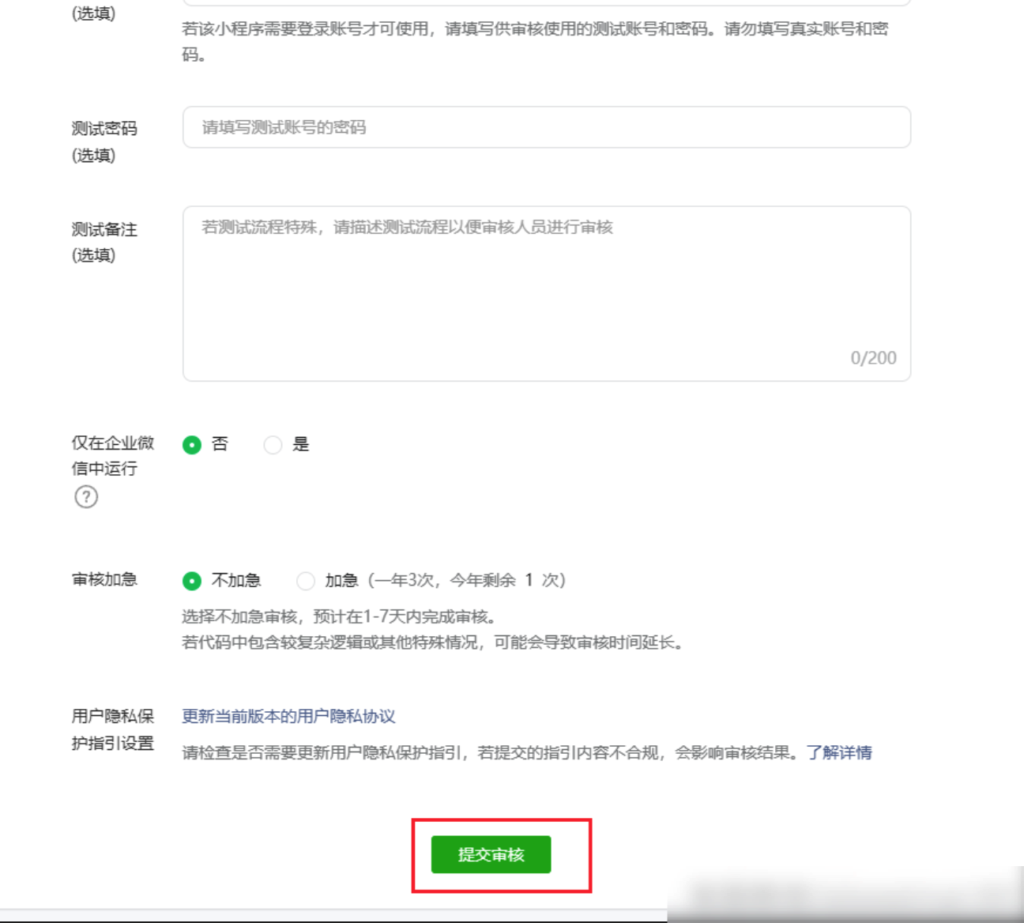Viewport: 1024px width, 923px height.
Task: Select the 是 radio for enterprise WeChat only
Action: coord(273,445)
